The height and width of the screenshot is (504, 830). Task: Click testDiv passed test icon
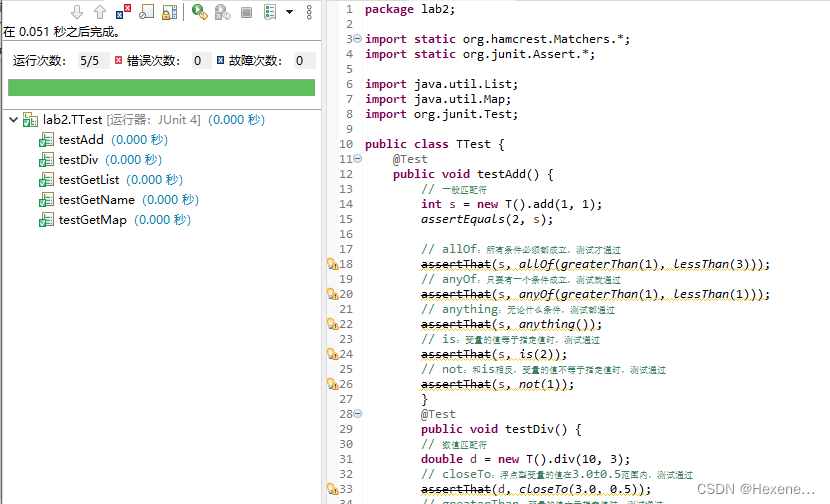tap(46, 160)
